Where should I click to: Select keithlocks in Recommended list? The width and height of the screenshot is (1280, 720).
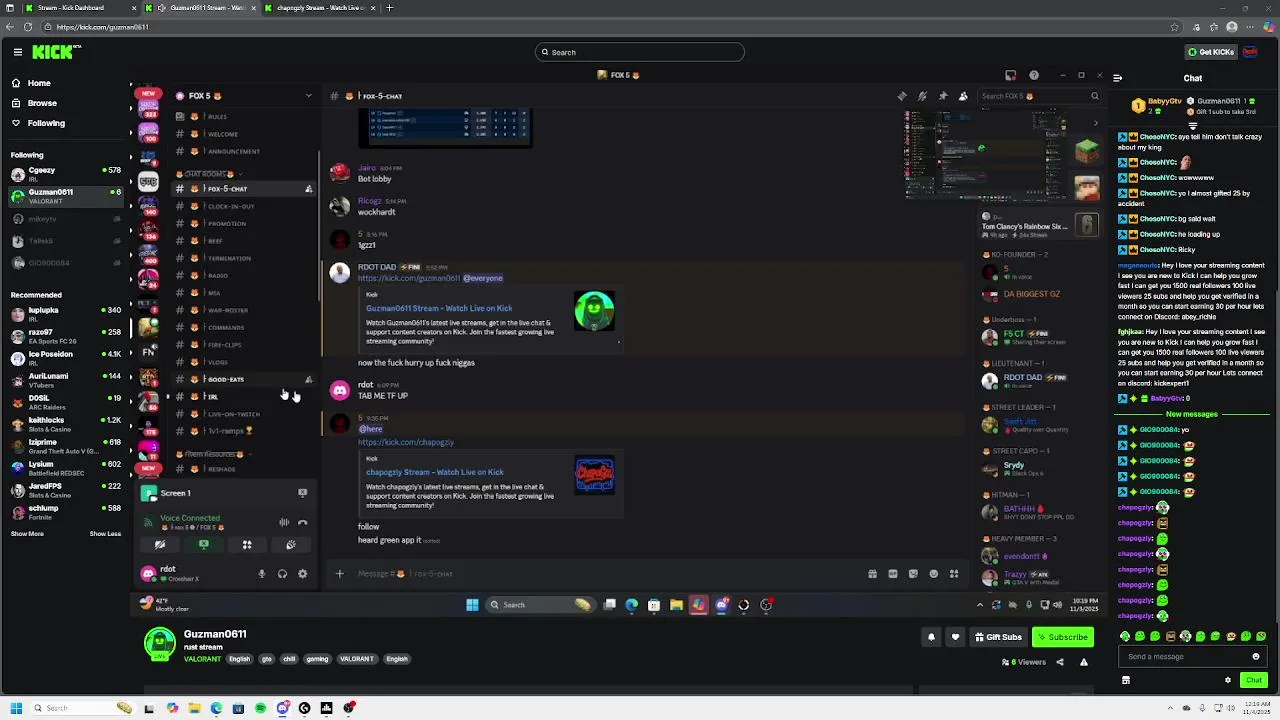65,424
